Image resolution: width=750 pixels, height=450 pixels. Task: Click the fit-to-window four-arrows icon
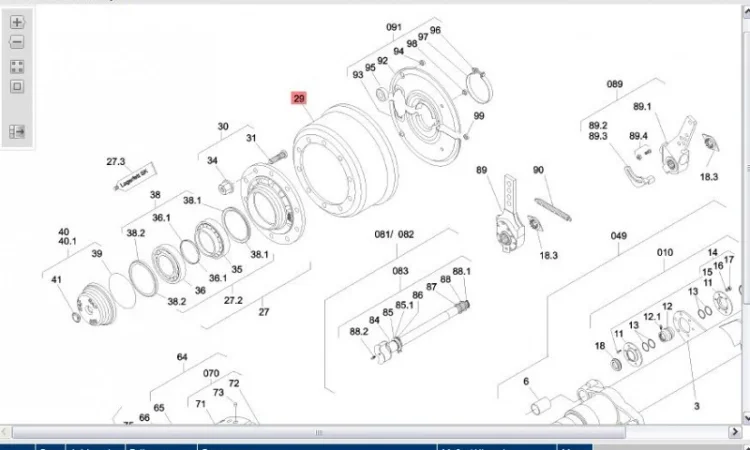pyautogui.click(x=17, y=67)
